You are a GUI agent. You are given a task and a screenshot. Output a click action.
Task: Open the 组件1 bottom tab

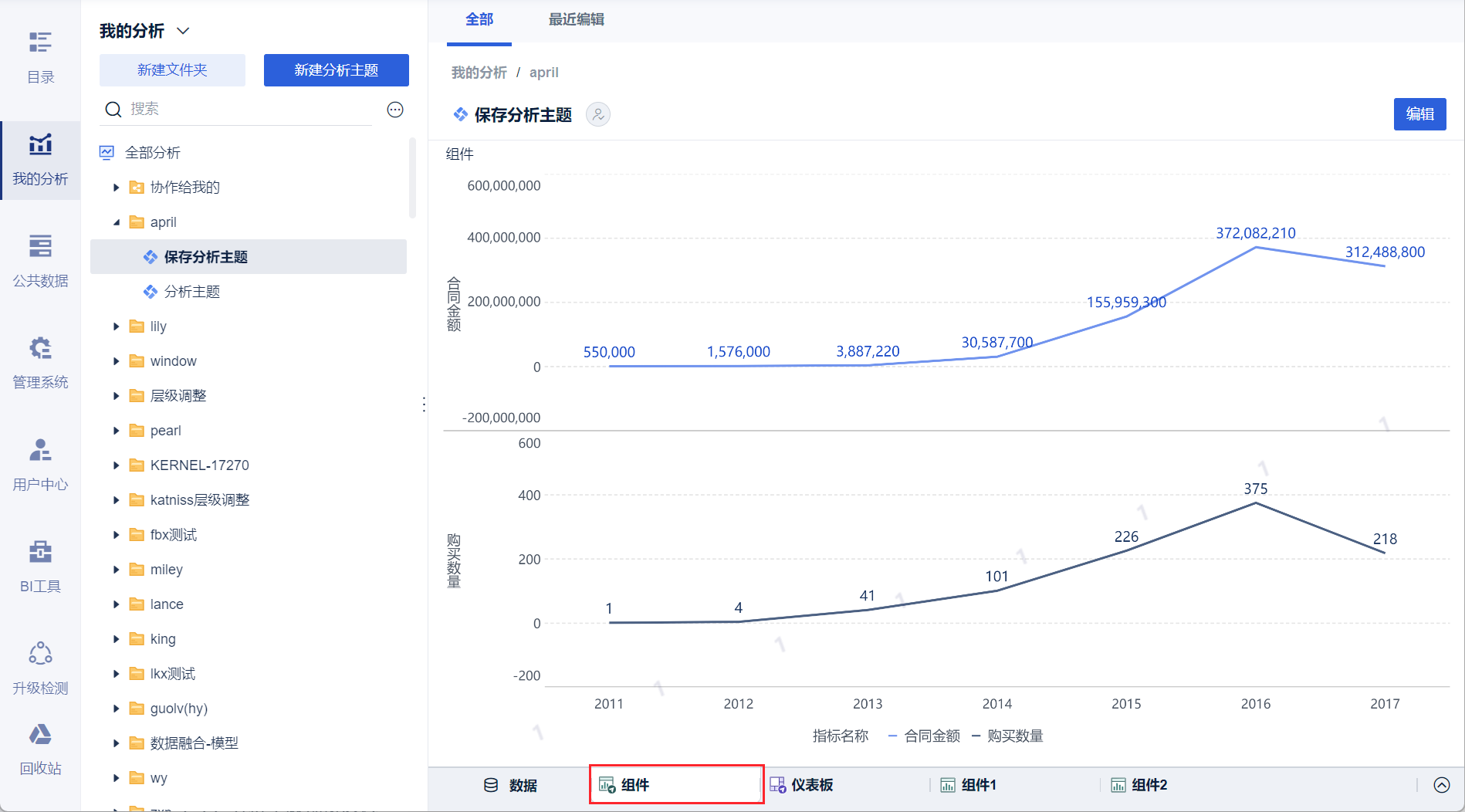click(969, 786)
